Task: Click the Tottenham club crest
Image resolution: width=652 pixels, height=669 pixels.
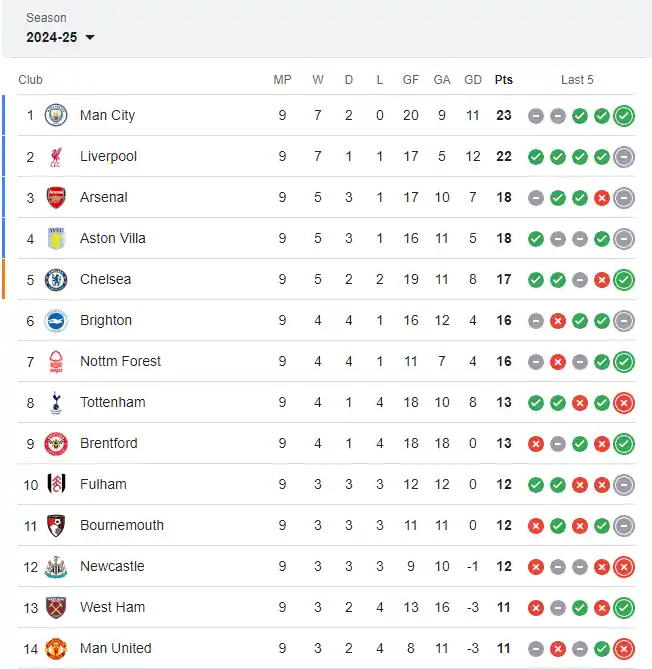Action: (56, 403)
